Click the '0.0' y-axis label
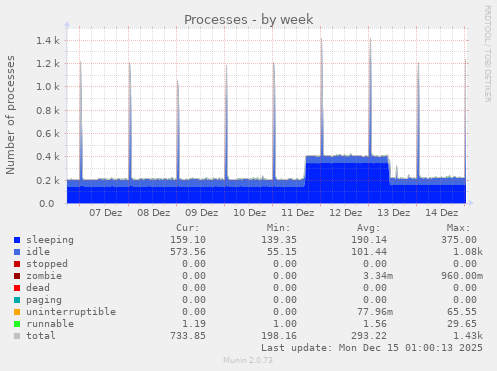The image size is (497, 371). coord(47,203)
